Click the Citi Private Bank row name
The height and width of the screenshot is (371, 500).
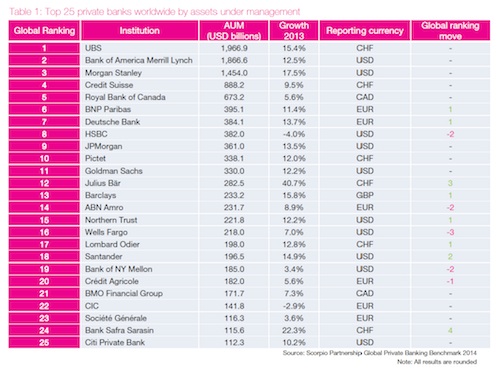115,342
